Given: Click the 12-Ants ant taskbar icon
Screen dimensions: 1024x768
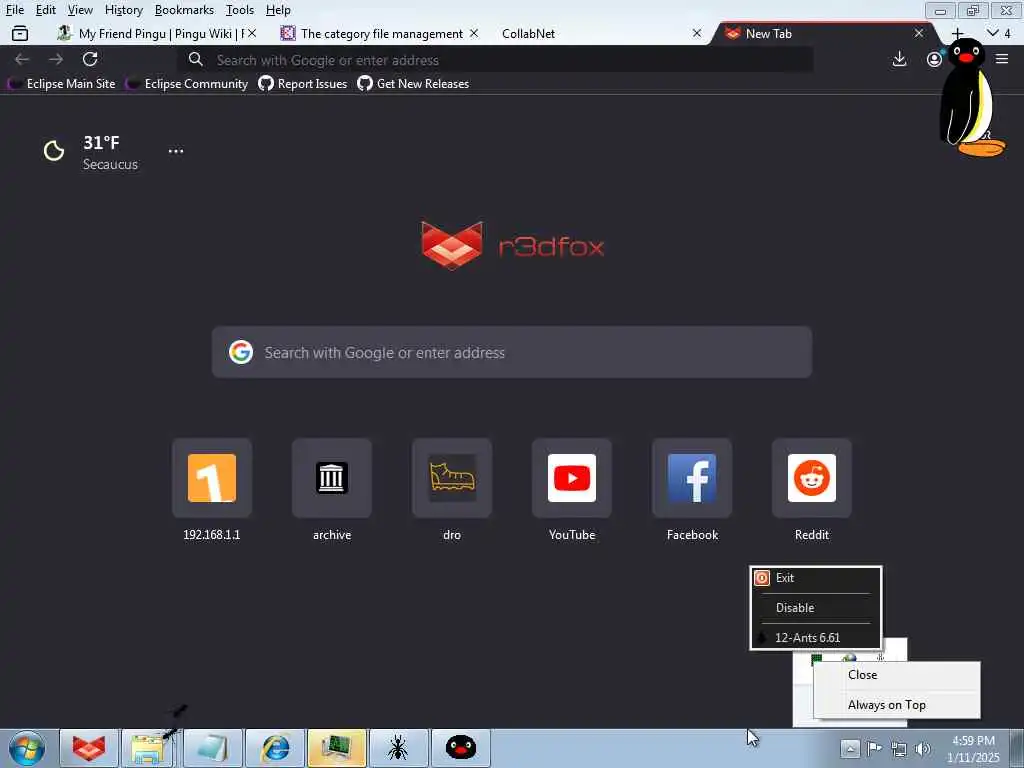Looking at the screenshot, I should (398, 748).
